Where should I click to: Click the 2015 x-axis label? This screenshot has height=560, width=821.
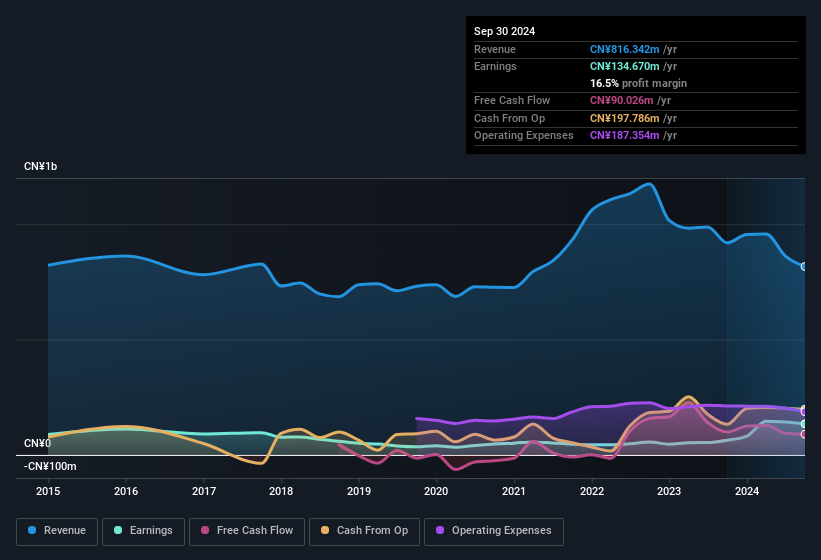[48, 491]
